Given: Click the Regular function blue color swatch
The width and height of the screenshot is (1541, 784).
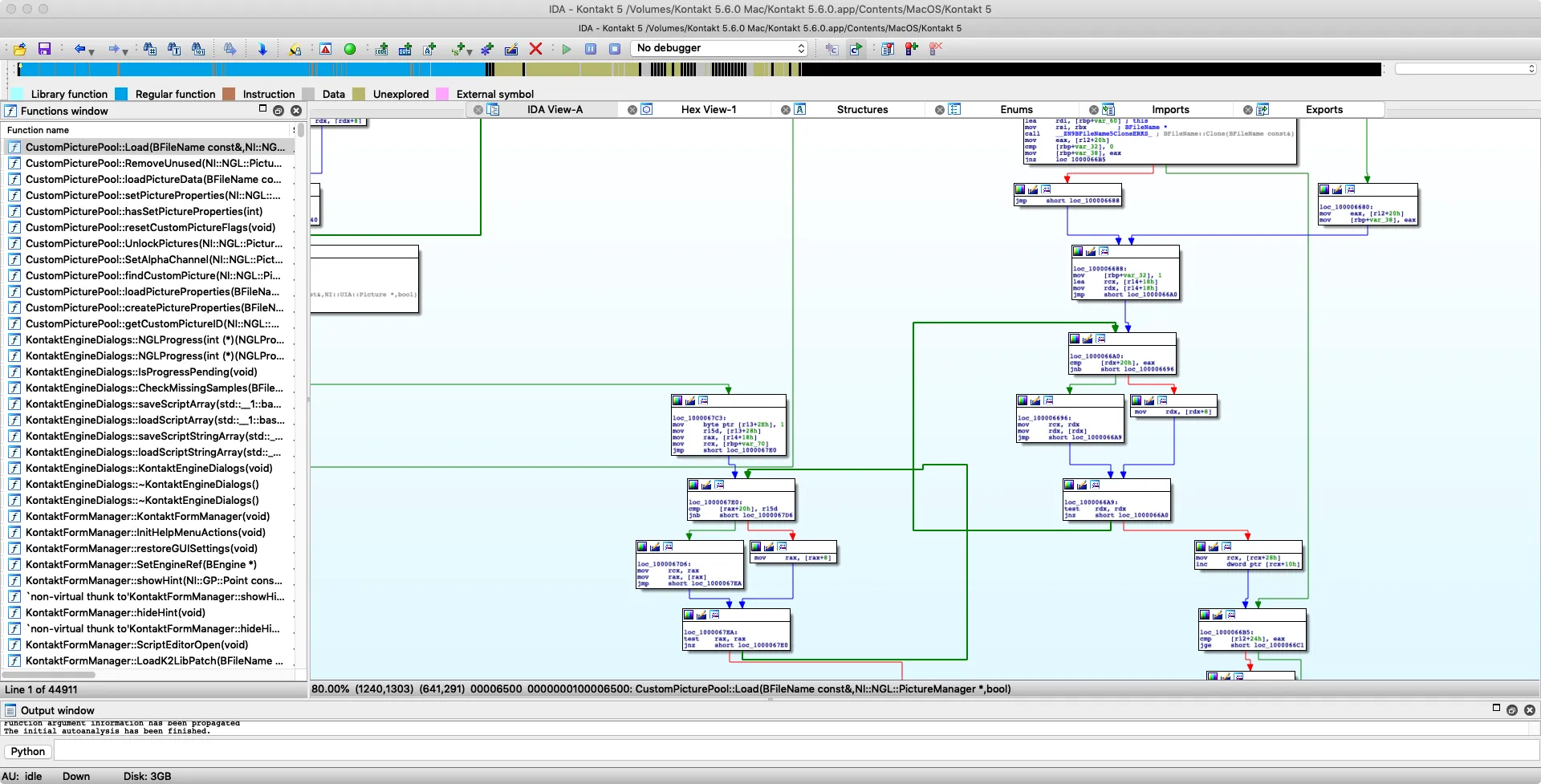Looking at the screenshot, I should [x=121, y=94].
